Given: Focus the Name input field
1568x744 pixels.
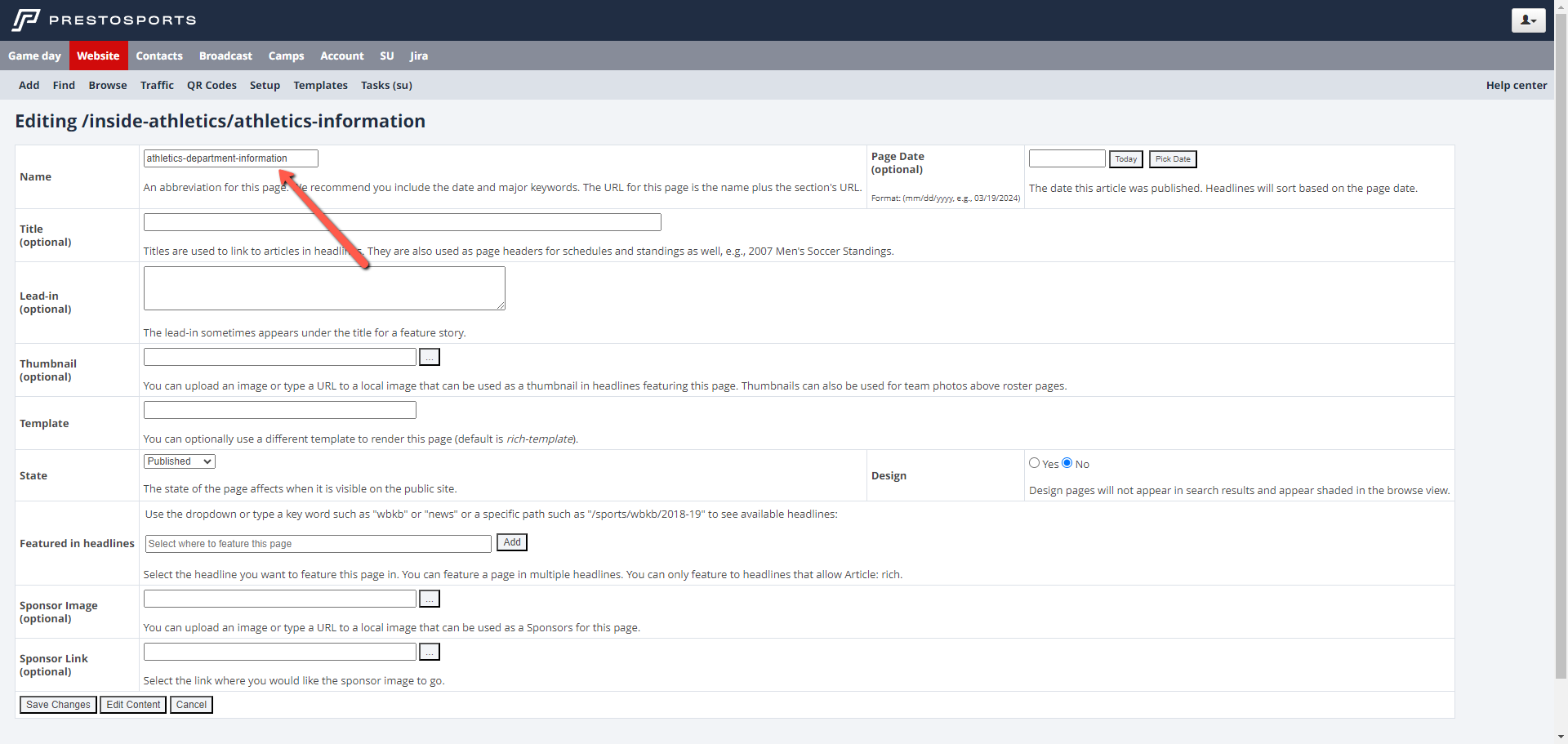Looking at the screenshot, I should (x=231, y=158).
